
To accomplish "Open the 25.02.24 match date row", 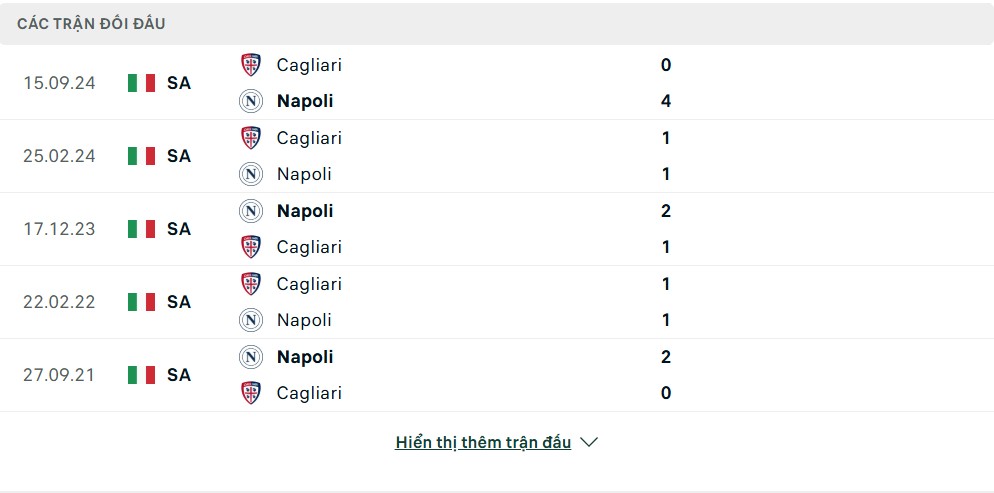I will [497, 156].
